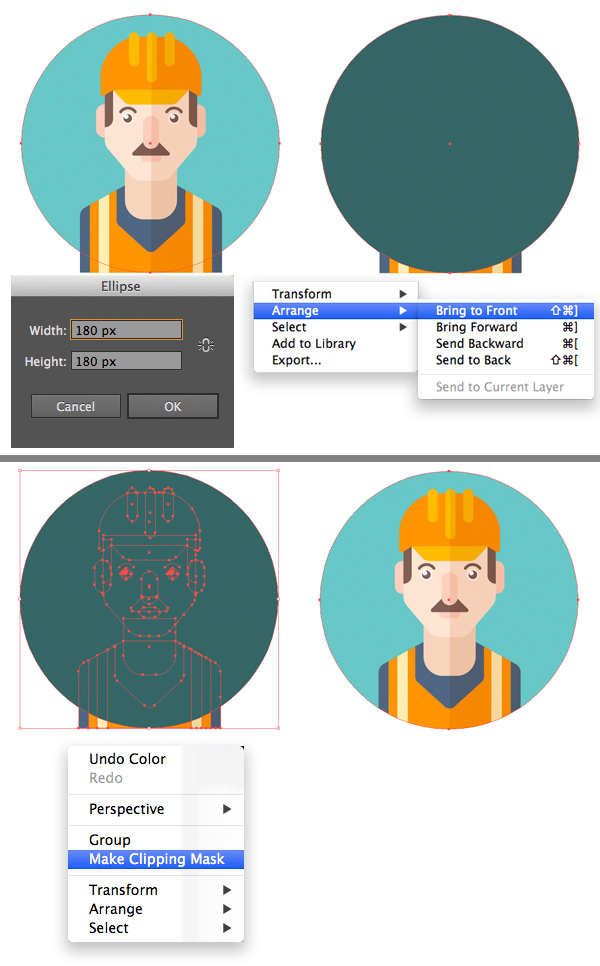Click the Height input field
The height and width of the screenshot is (966, 600).
tap(126, 361)
